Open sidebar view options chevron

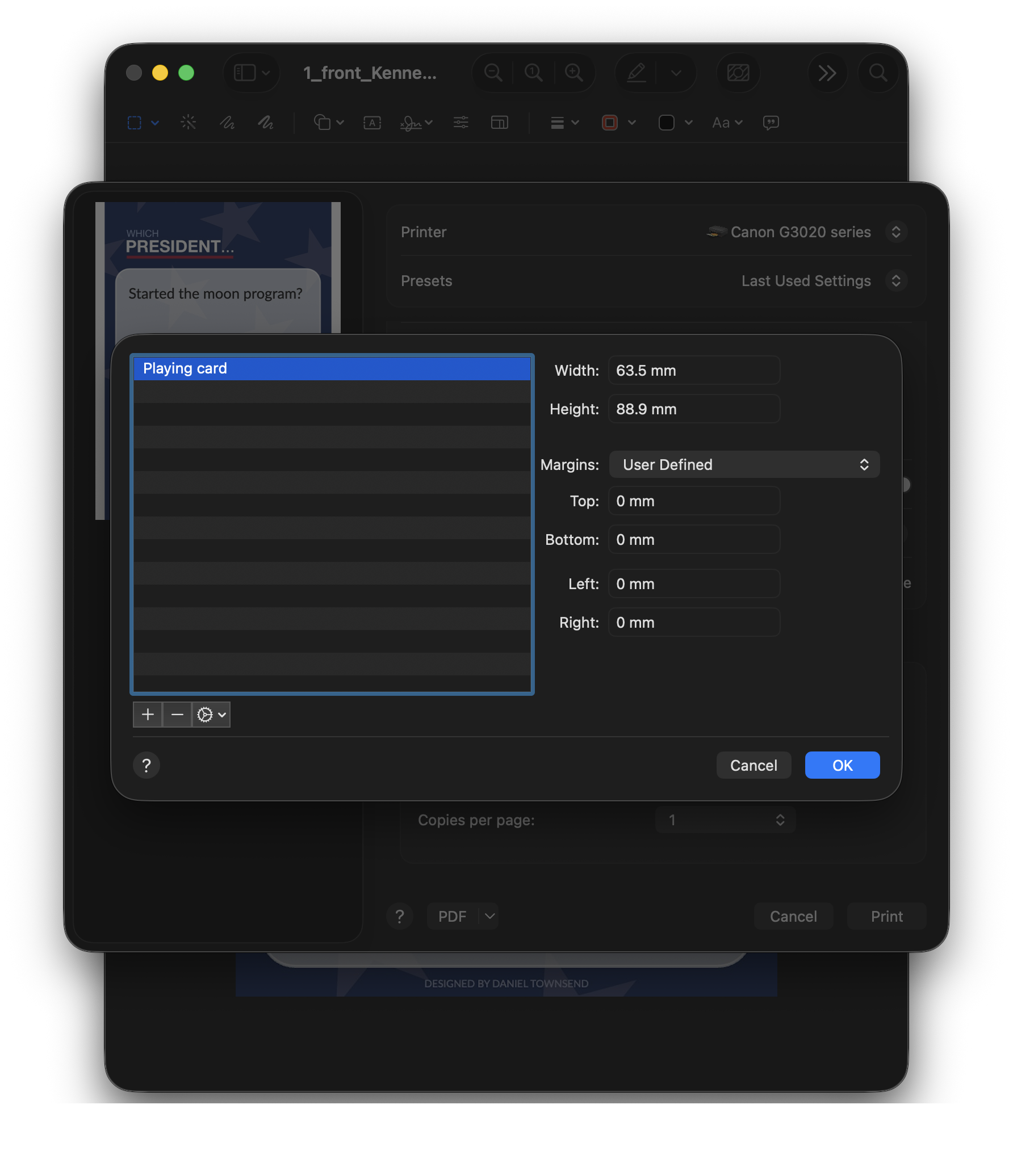(266, 73)
